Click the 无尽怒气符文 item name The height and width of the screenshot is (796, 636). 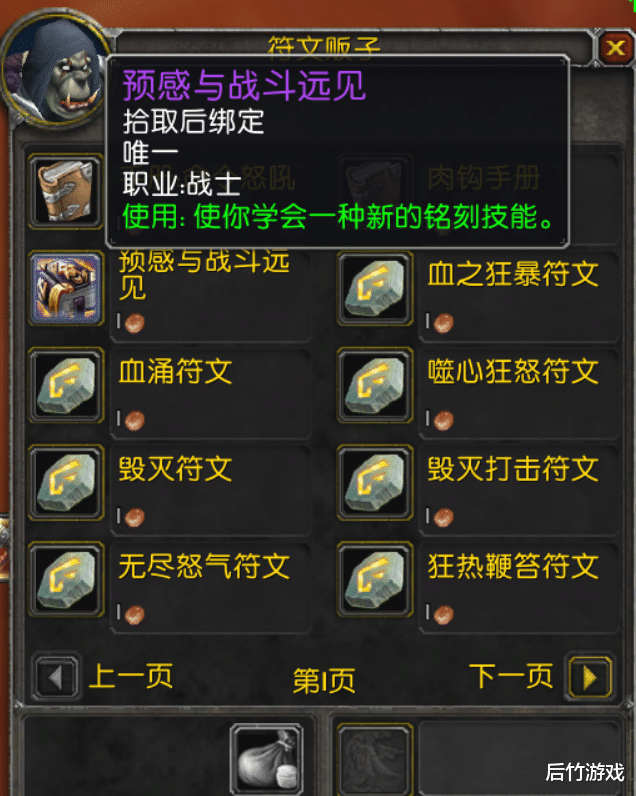(x=204, y=566)
